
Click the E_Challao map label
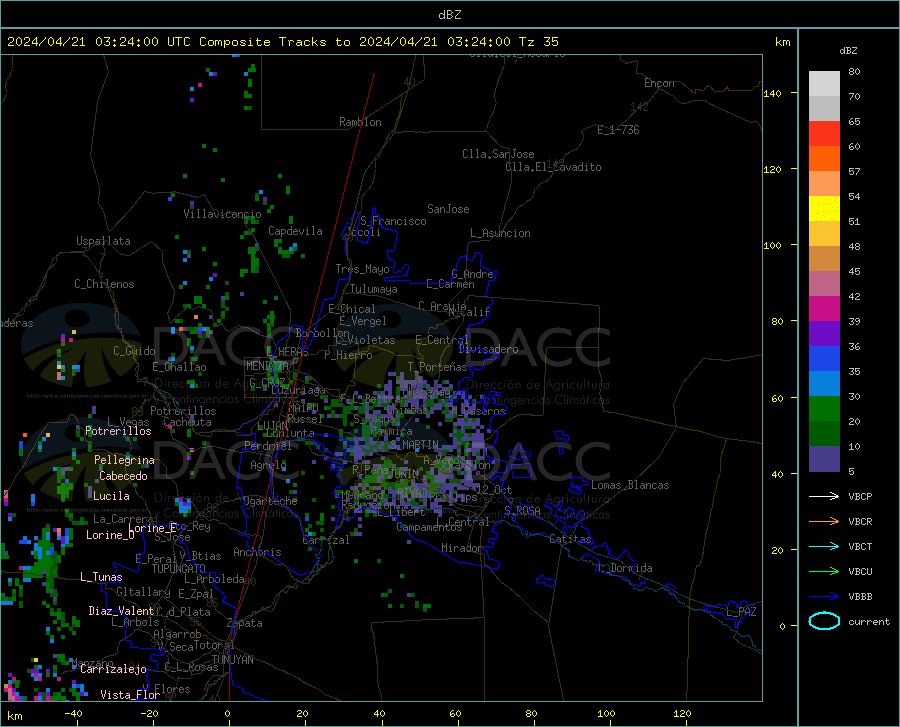point(179,367)
